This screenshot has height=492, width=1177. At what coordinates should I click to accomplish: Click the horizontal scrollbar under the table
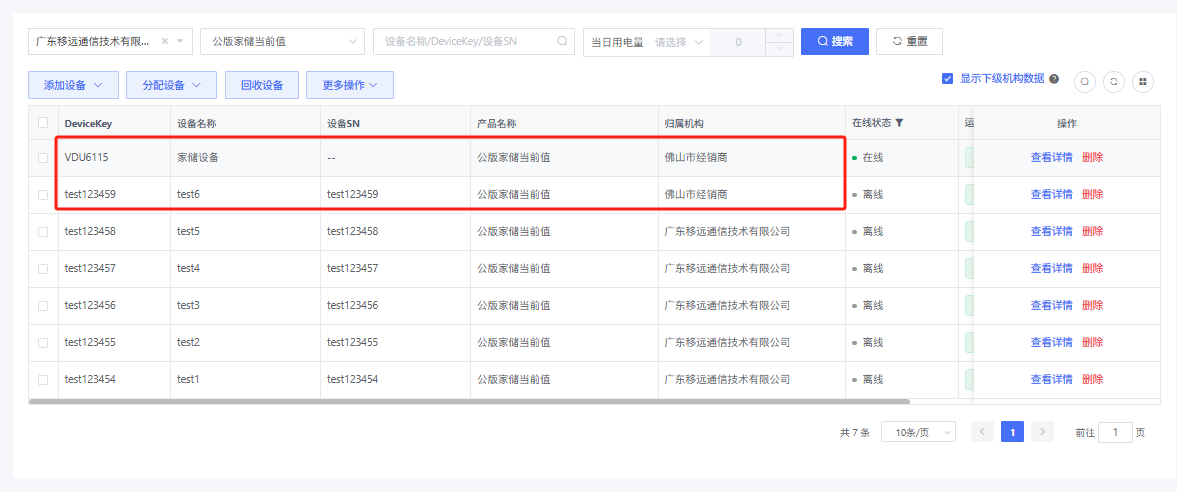point(468,402)
